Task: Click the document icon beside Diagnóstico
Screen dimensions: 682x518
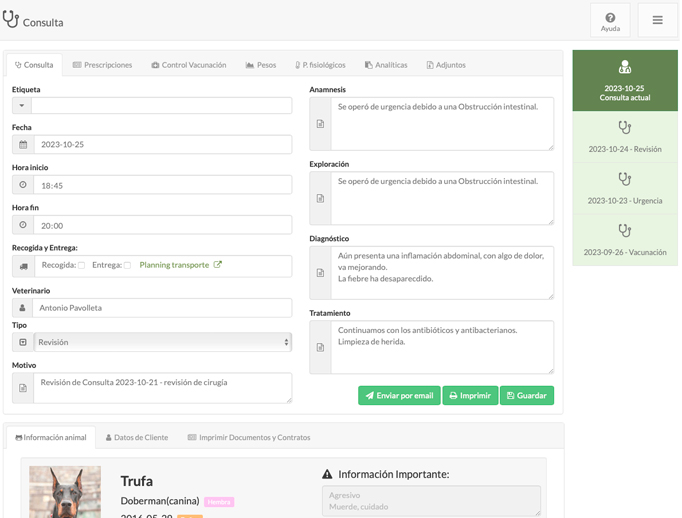Action: pos(320,273)
